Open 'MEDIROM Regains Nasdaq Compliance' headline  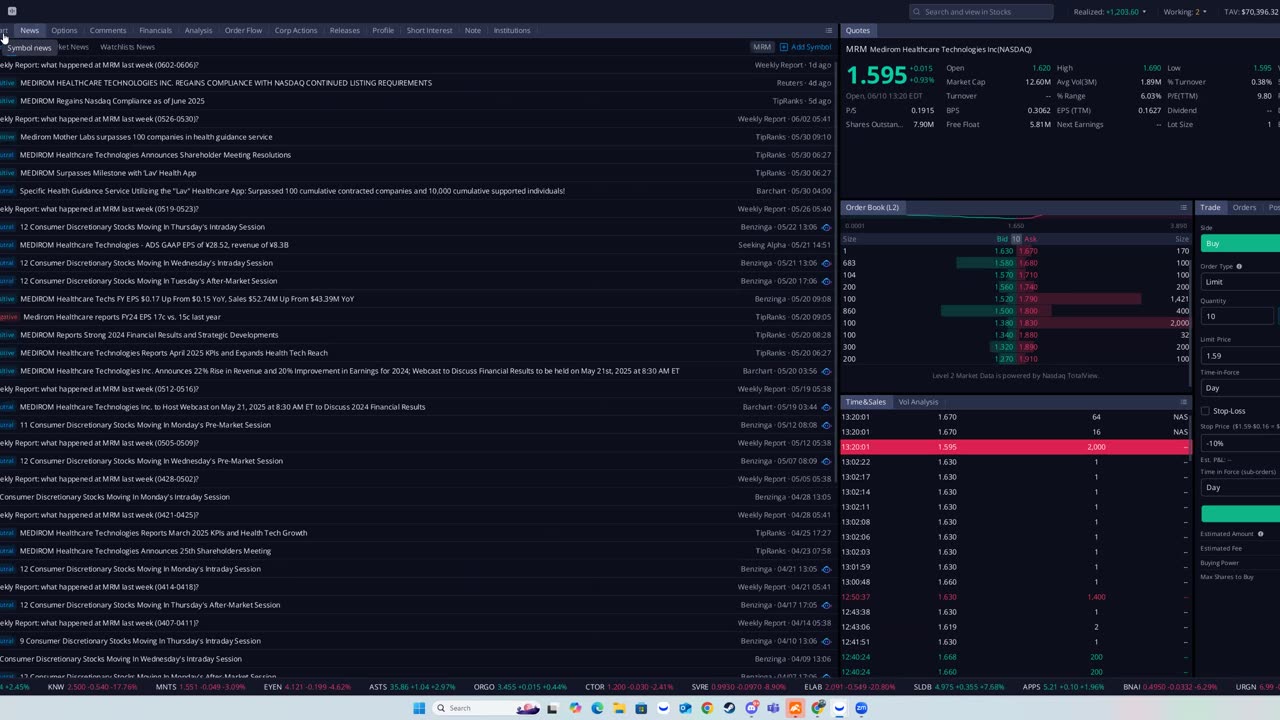(x=112, y=101)
